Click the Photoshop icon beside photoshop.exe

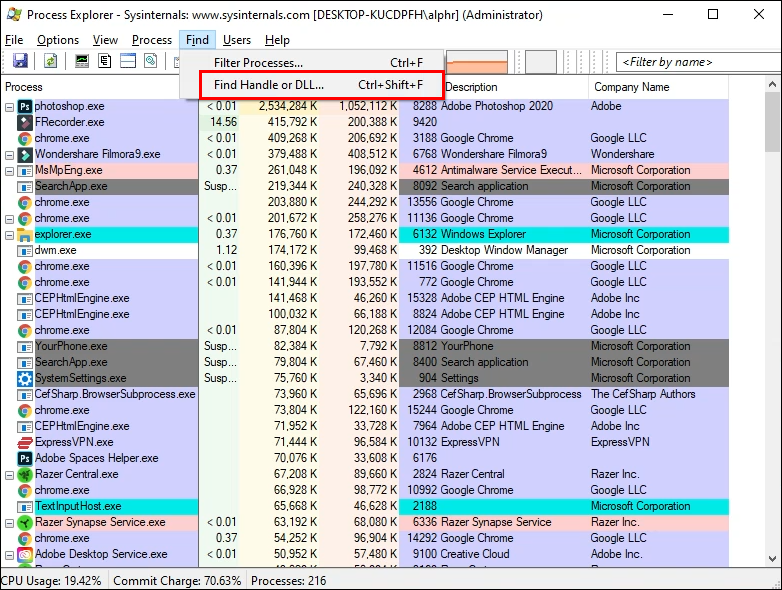pos(25,106)
